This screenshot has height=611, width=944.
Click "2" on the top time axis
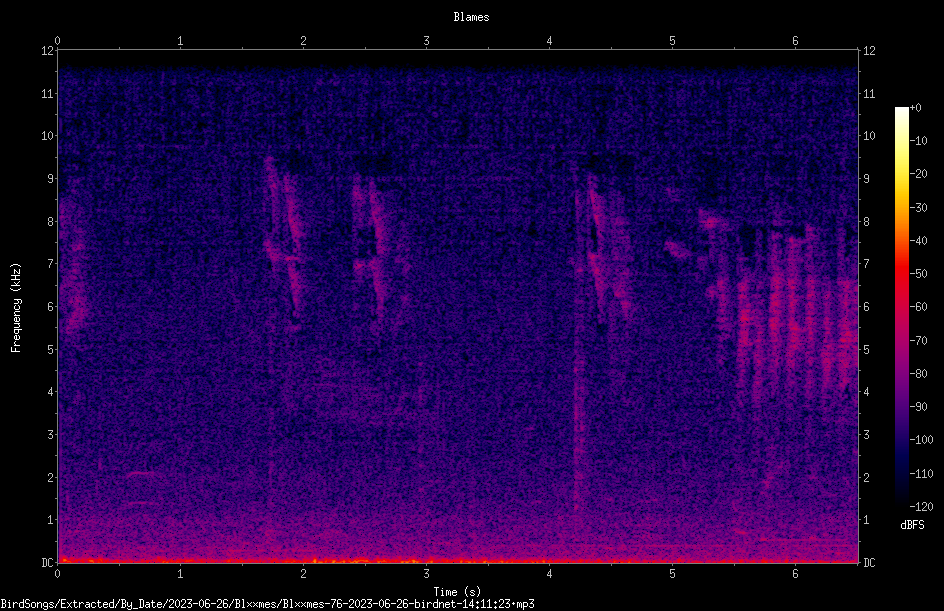click(x=303, y=41)
